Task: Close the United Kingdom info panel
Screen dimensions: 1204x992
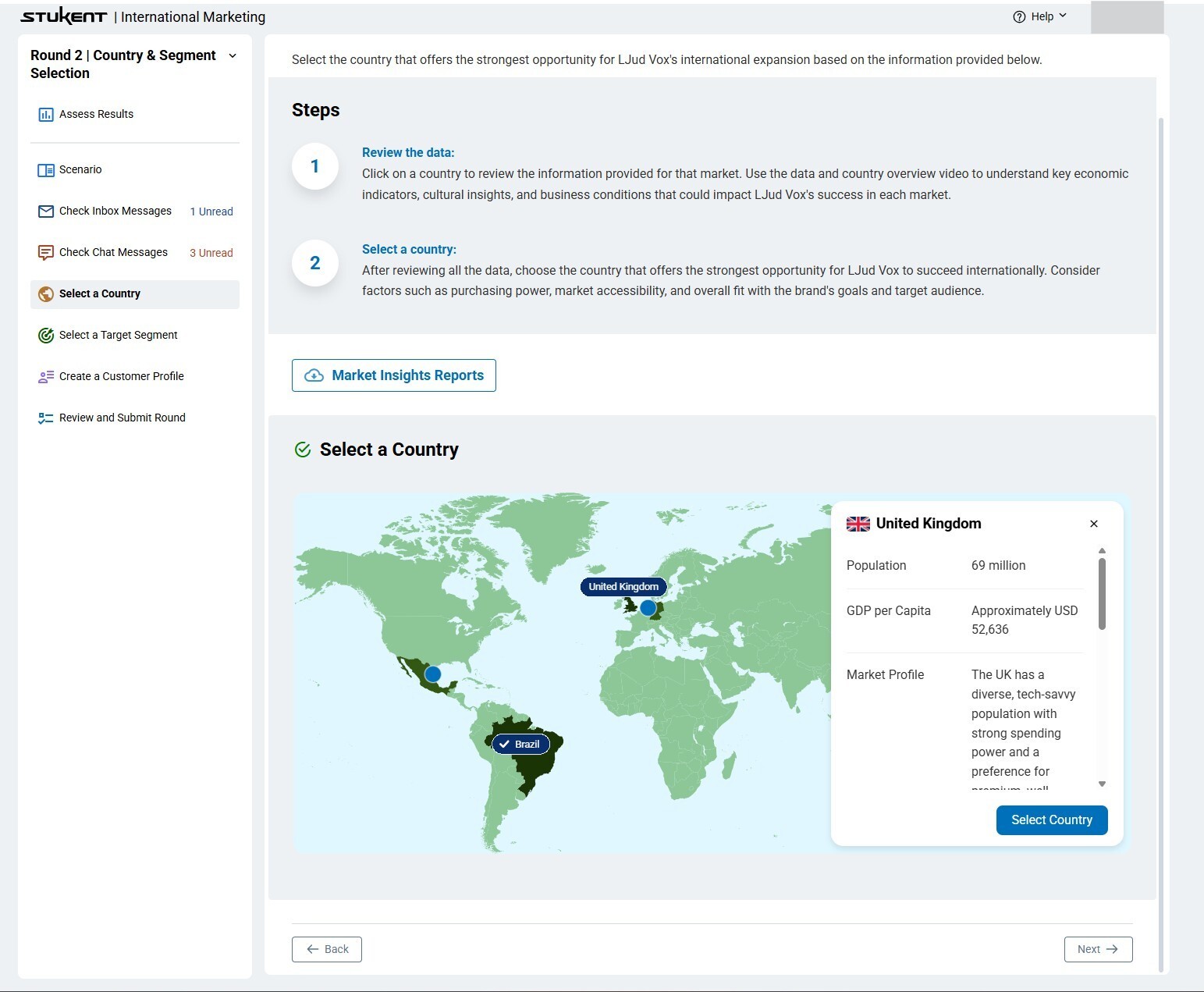Action: pyautogui.click(x=1094, y=524)
